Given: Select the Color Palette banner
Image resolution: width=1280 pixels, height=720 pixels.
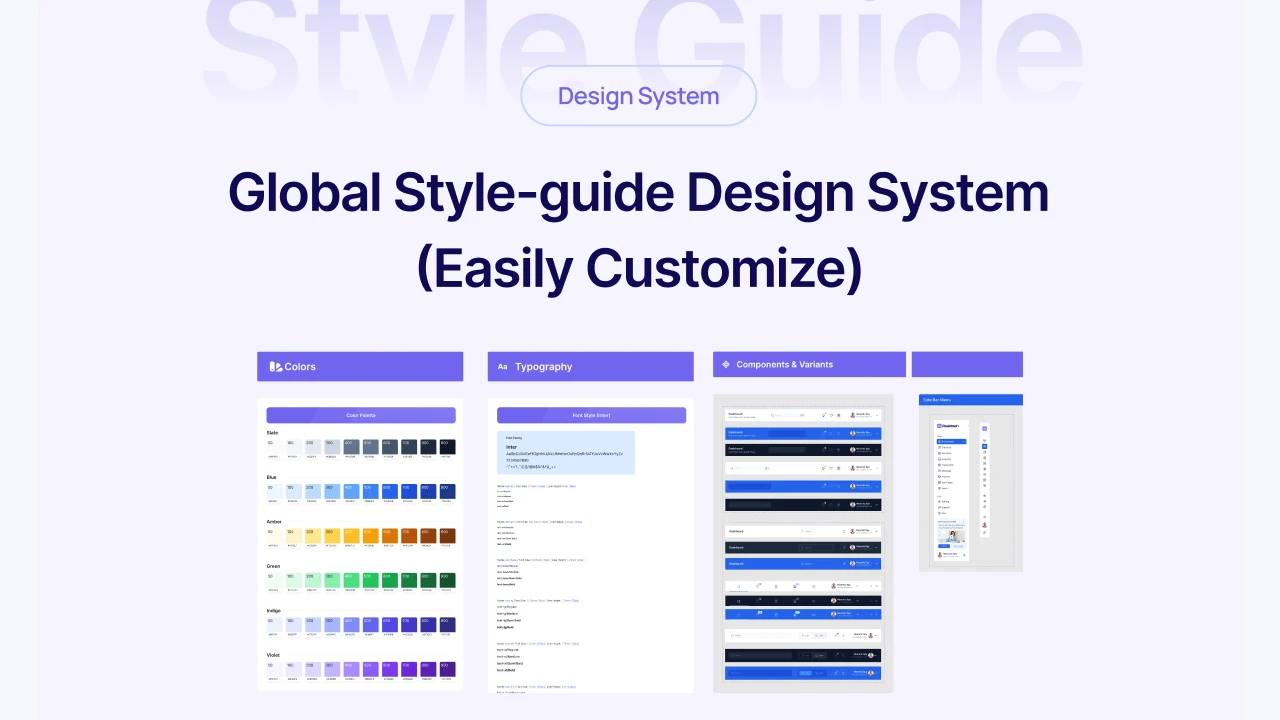Looking at the screenshot, I should coord(361,415).
